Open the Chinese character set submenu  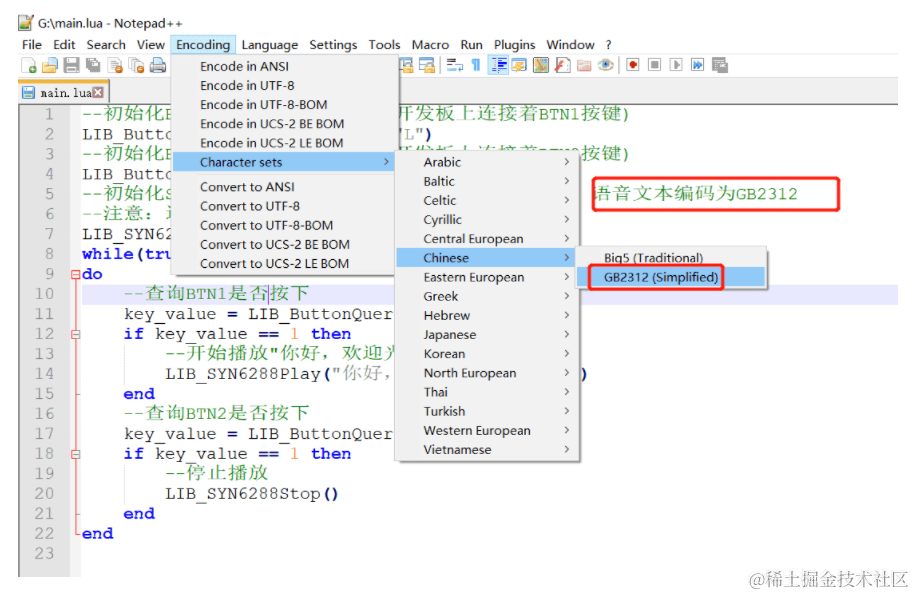[487, 258]
